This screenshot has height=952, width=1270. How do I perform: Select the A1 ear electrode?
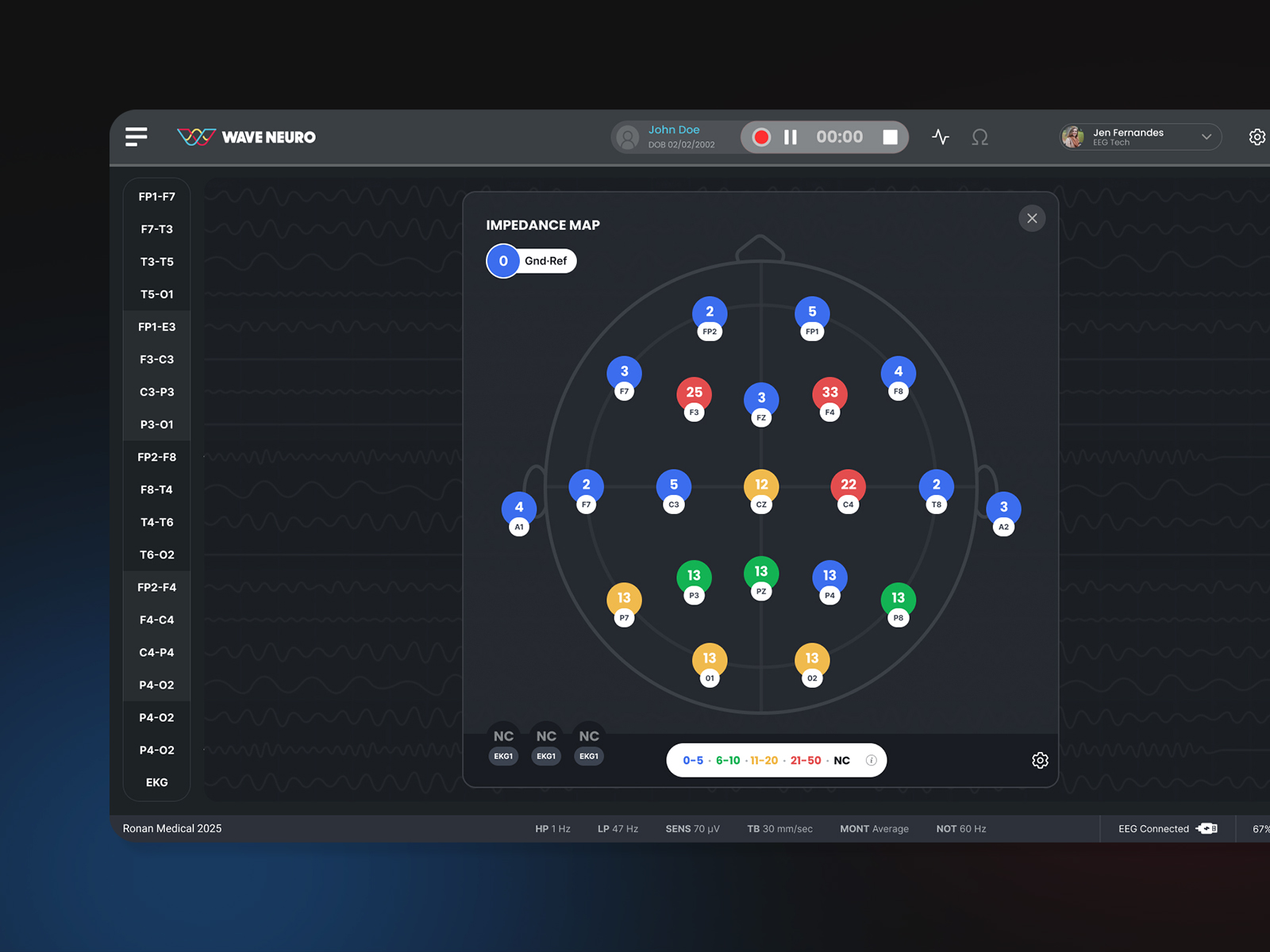(x=519, y=514)
